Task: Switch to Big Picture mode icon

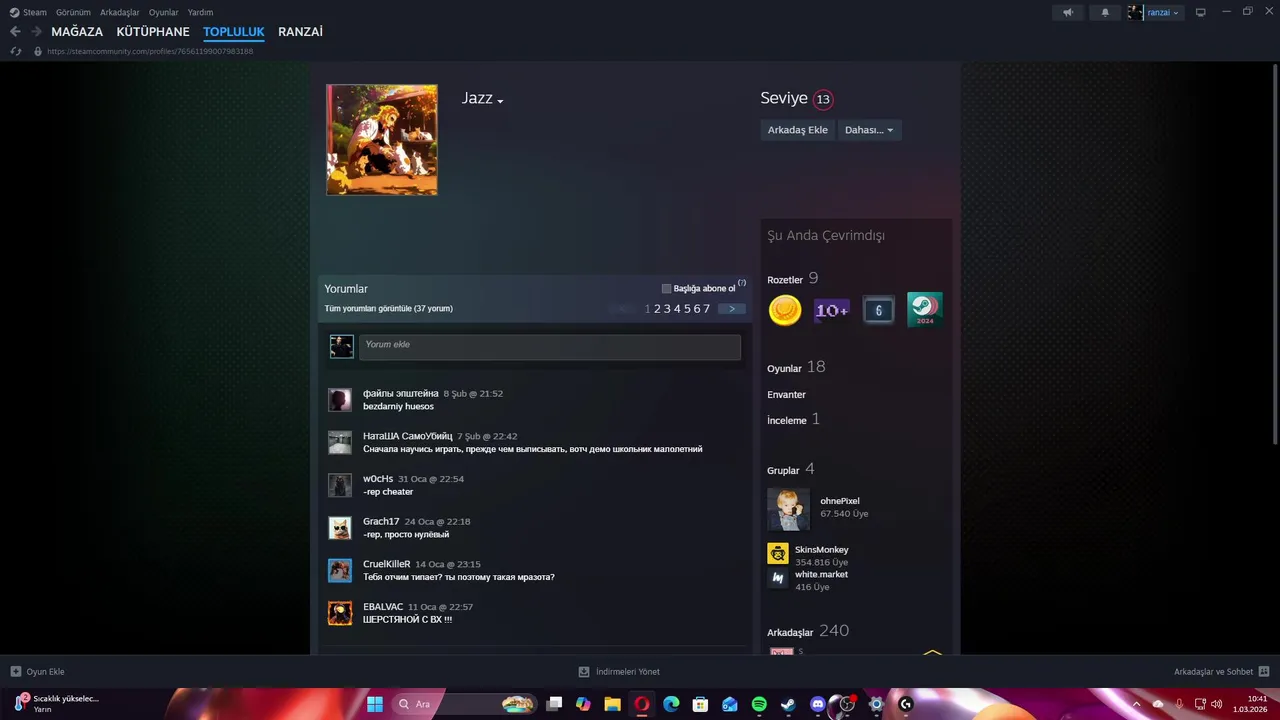Action: click(x=1201, y=12)
